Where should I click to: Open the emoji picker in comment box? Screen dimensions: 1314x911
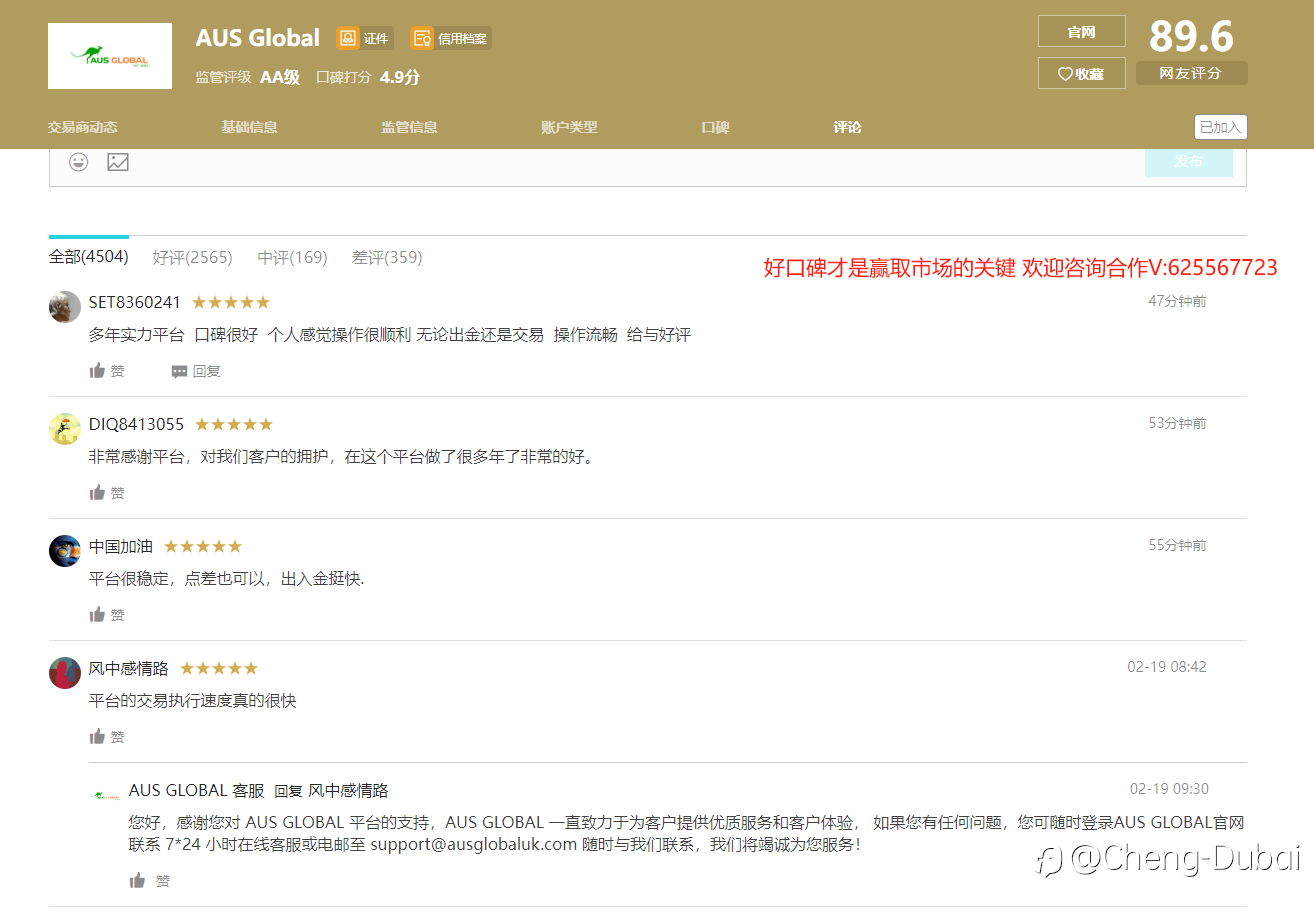point(78,161)
